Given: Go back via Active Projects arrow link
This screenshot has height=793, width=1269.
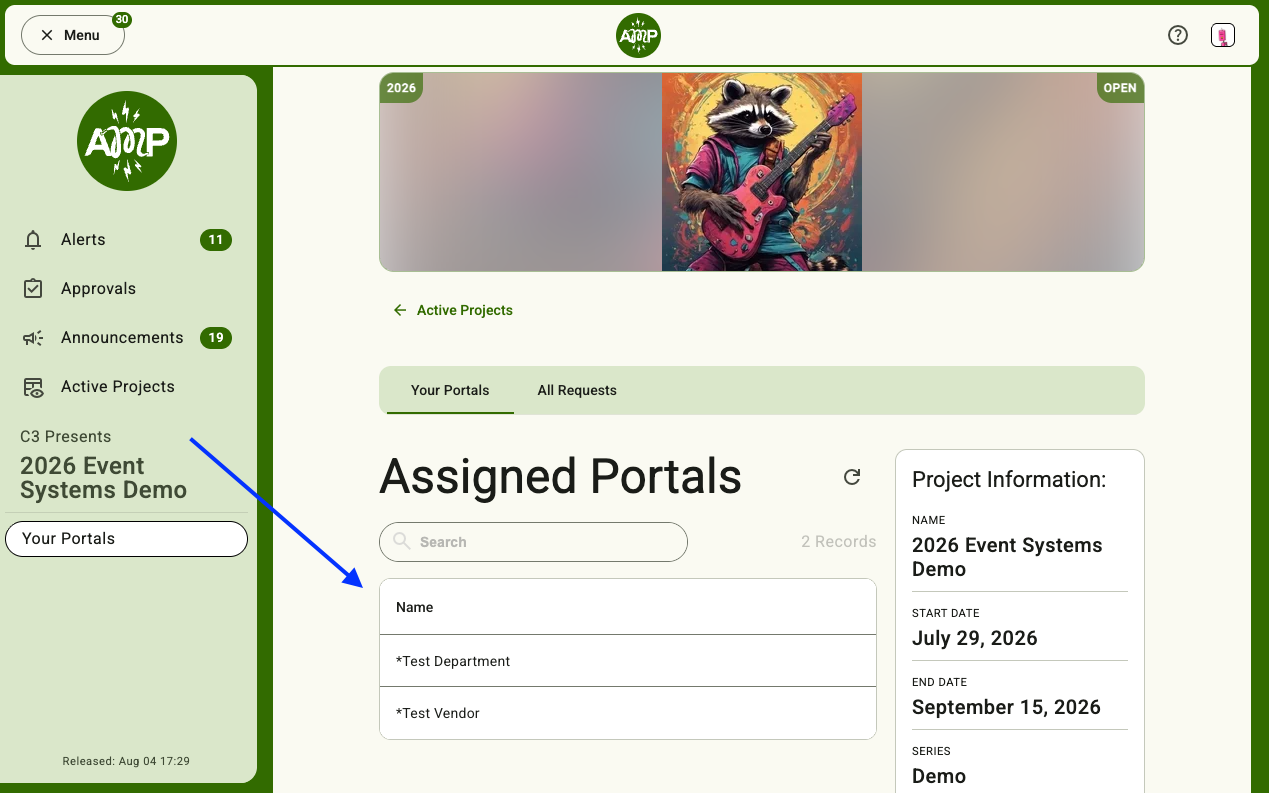Looking at the screenshot, I should (453, 310).
